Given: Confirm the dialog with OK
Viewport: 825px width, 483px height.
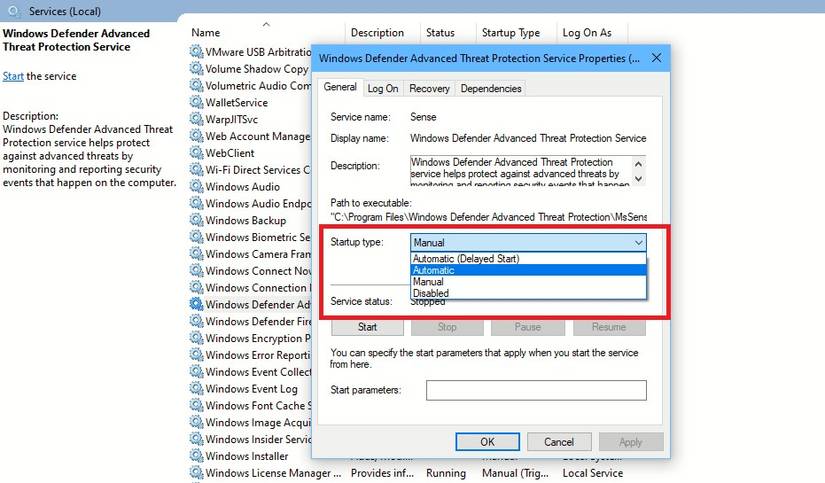Looking at the screenshot, I should click(487, 441).
